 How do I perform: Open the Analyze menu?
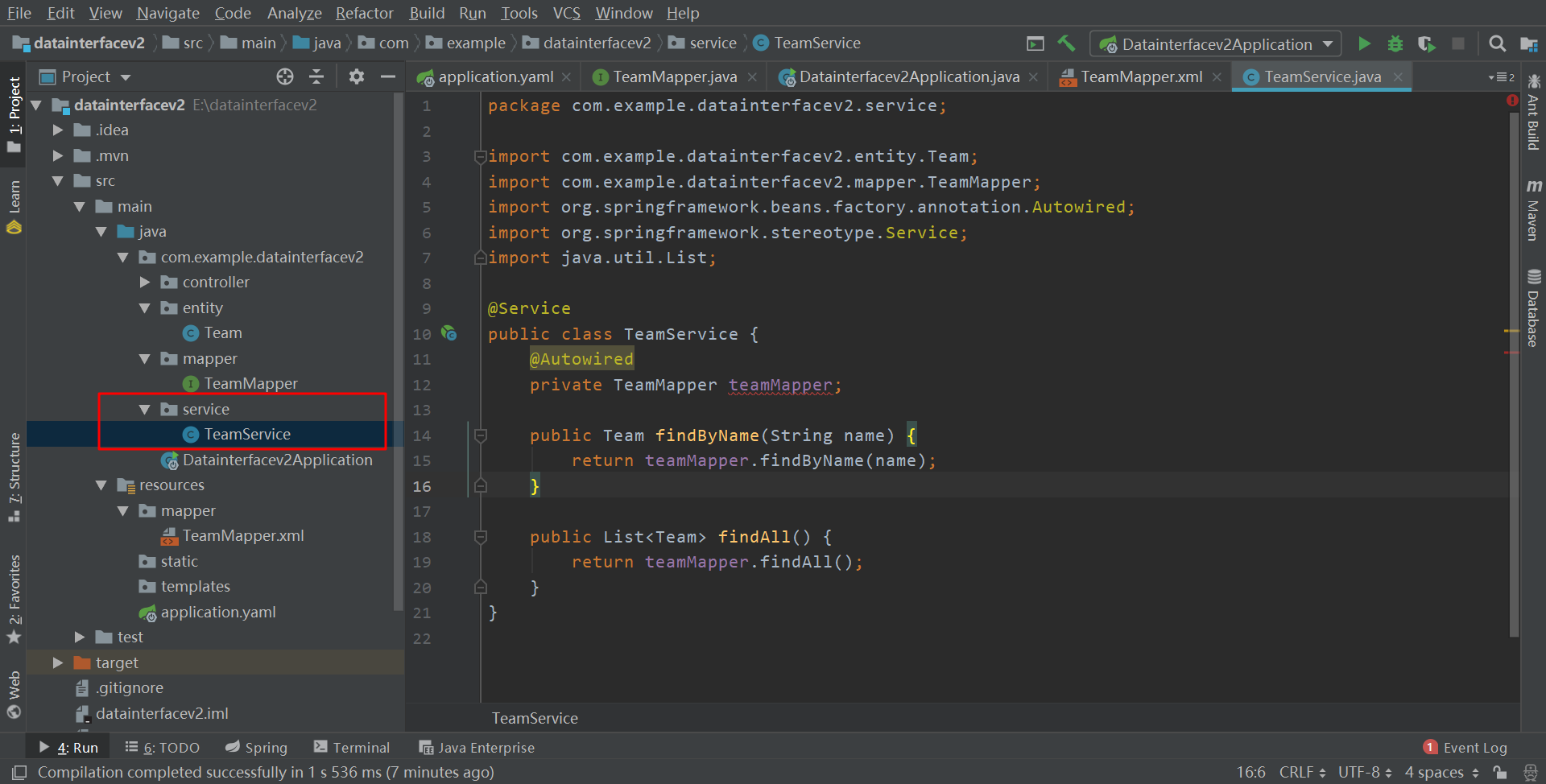tap(294, 13)
